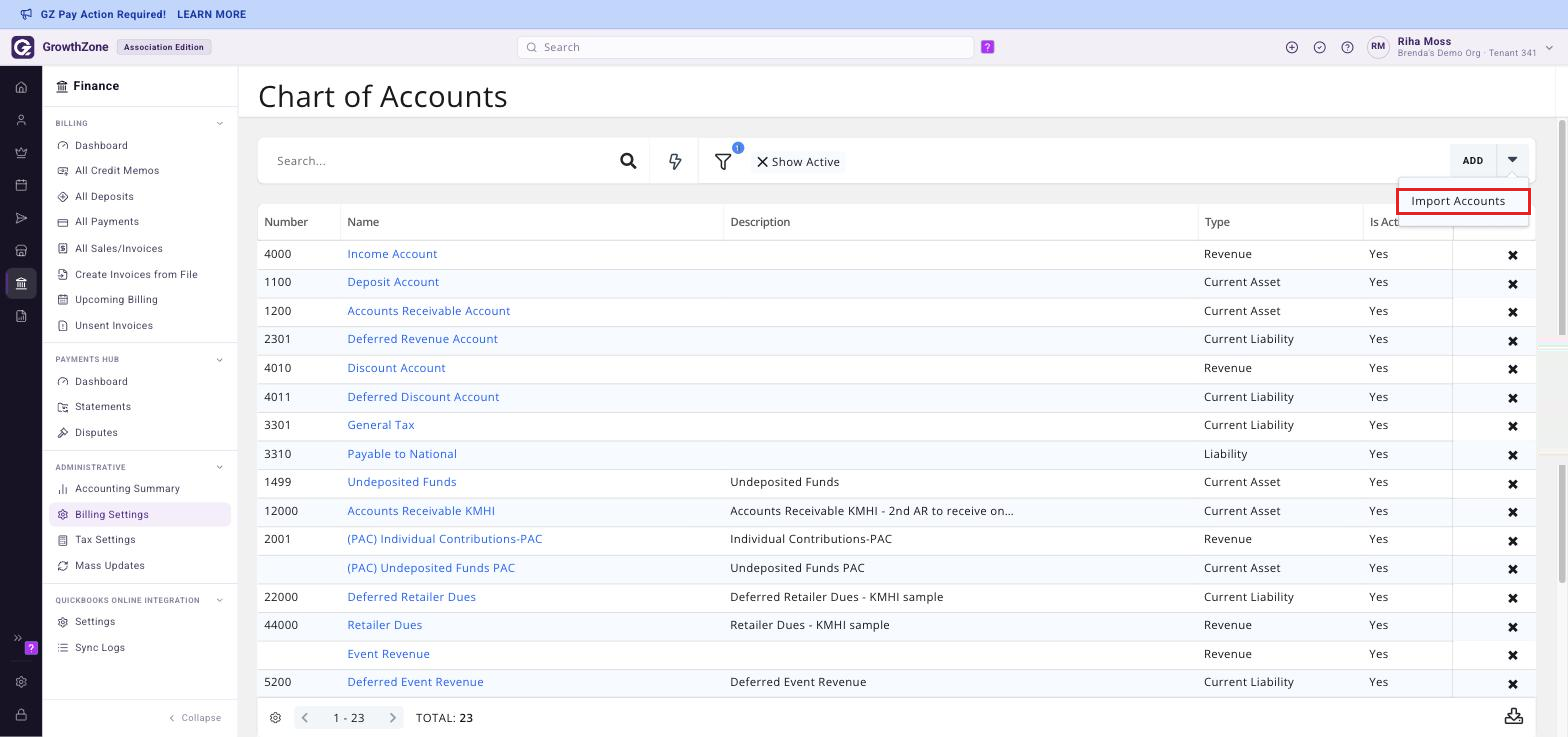
Task: Open the Contacts person icon in left rail
Action: point(21,120)
